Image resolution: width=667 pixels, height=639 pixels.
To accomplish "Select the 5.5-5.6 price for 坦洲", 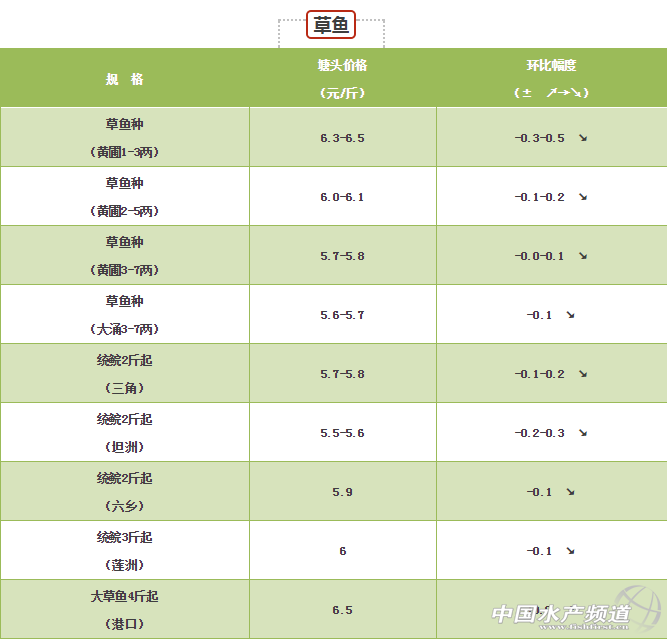I will [x=342, y=433].
